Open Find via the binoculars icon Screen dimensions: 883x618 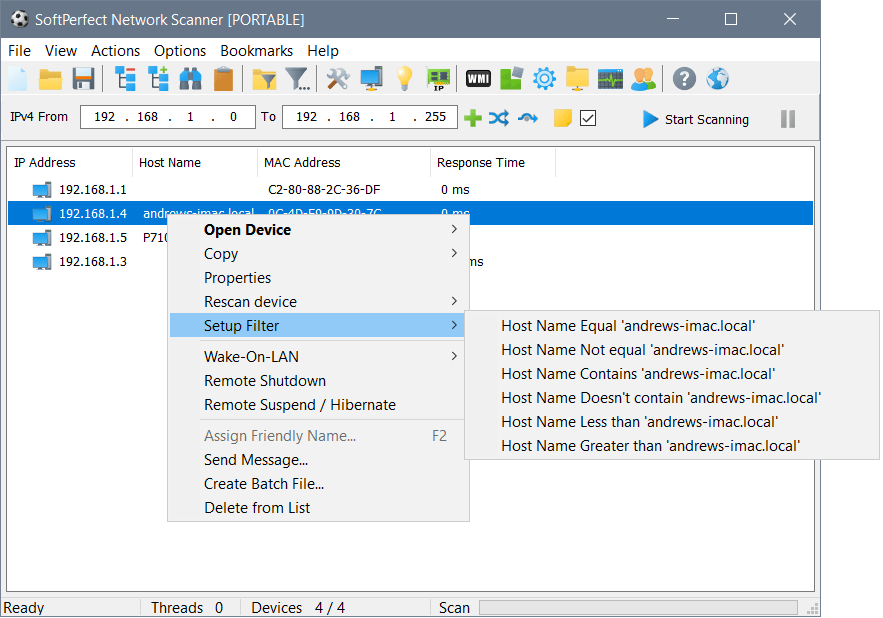point(190,79)
